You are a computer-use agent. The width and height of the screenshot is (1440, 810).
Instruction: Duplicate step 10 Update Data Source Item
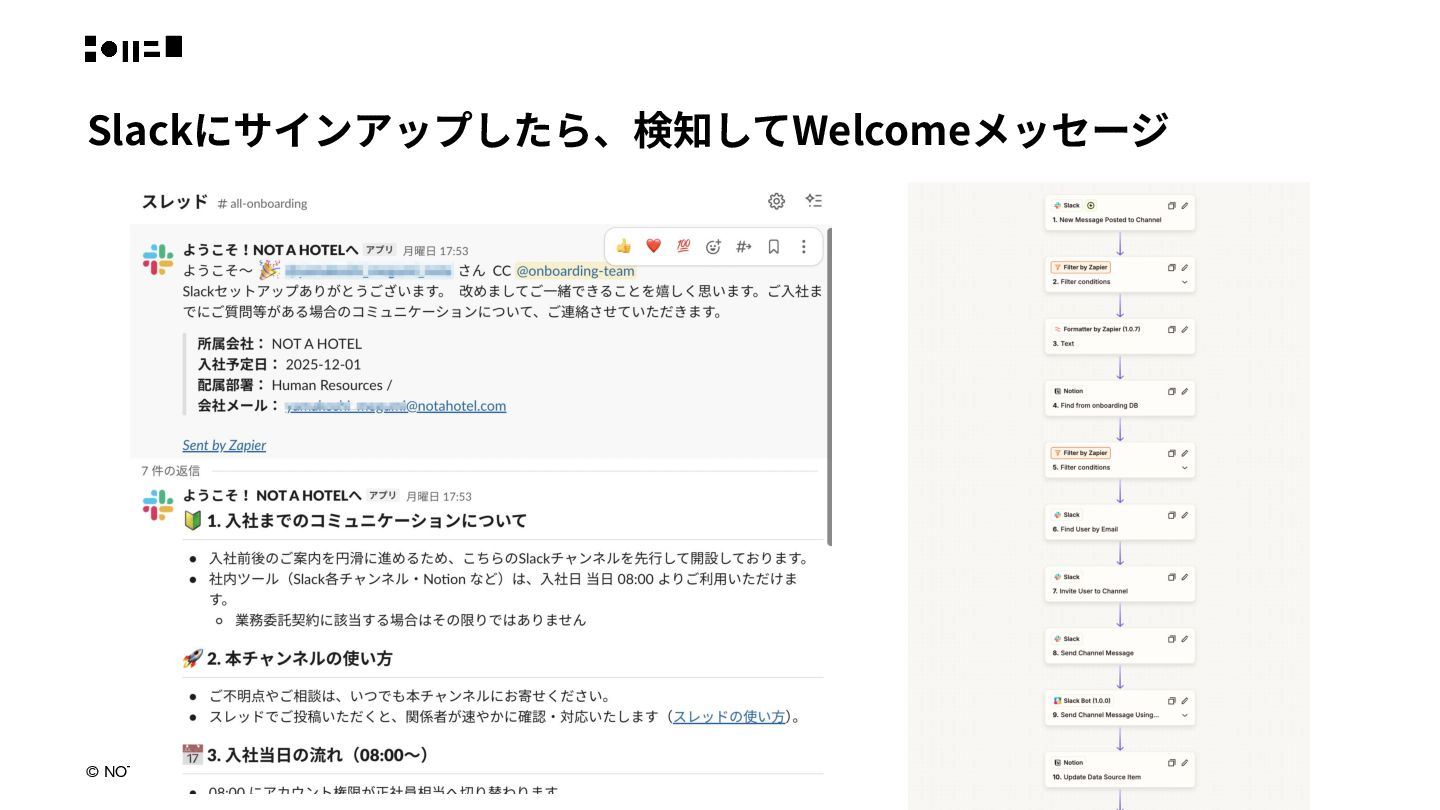coord(1172,762)
